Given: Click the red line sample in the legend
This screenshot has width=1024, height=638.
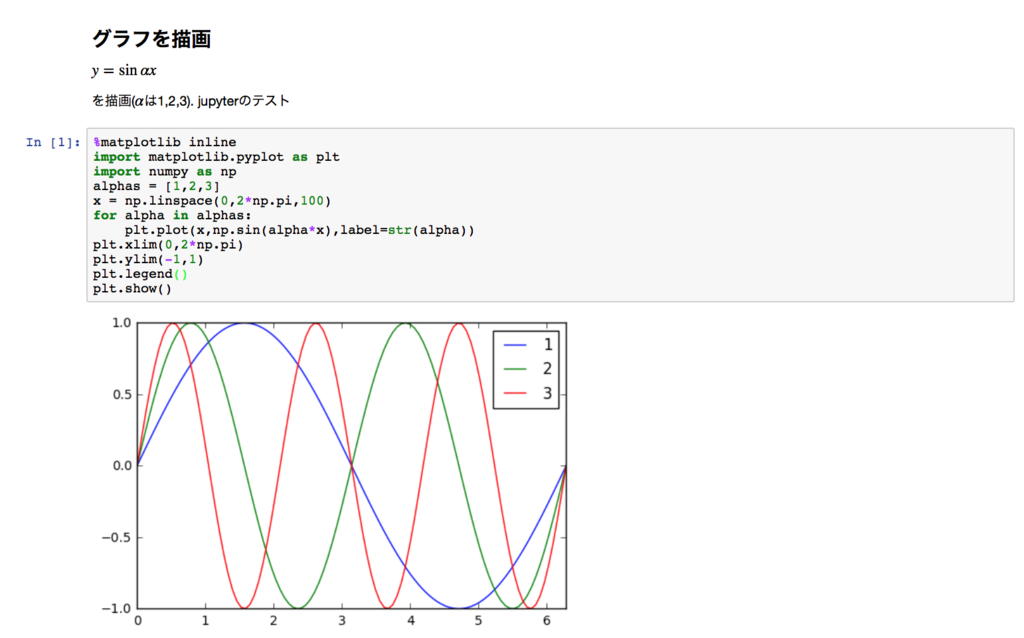Looking at the screenshot, I should click(515, 393).
